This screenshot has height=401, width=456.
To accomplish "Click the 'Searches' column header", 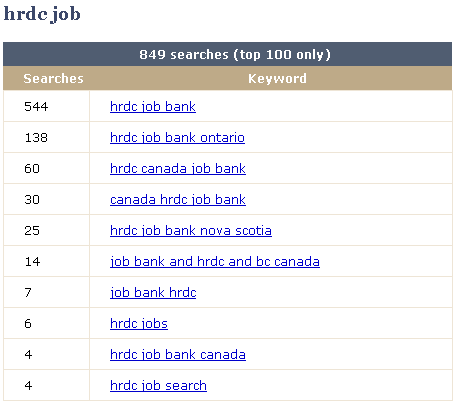I will [53, 79].
